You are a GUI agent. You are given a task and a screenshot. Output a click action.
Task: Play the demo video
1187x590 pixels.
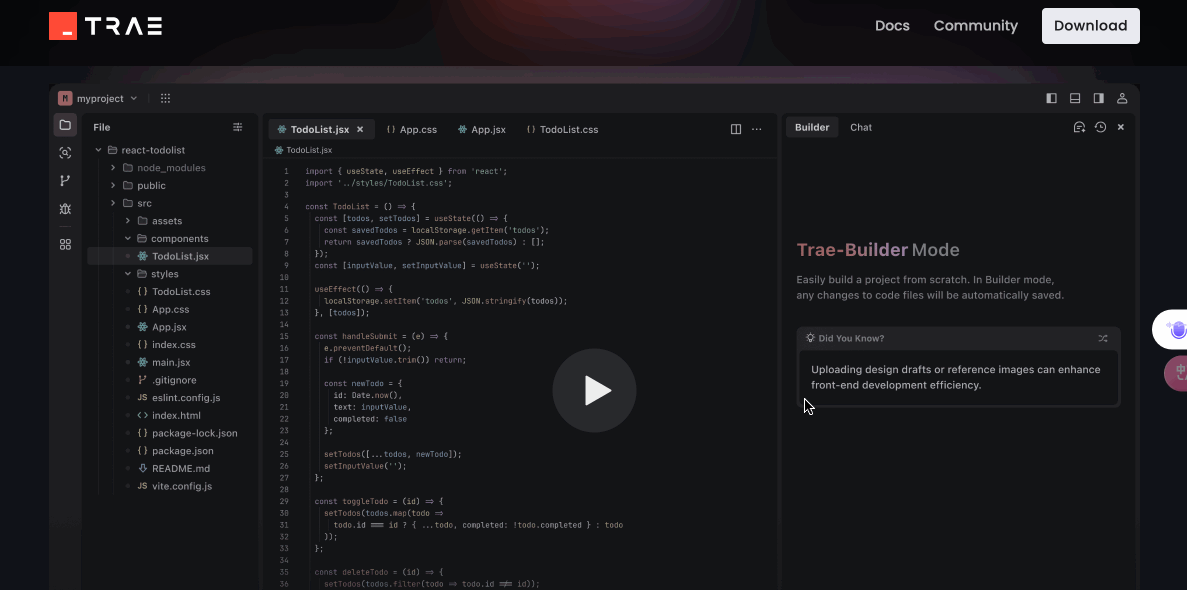tap(594, 391)
